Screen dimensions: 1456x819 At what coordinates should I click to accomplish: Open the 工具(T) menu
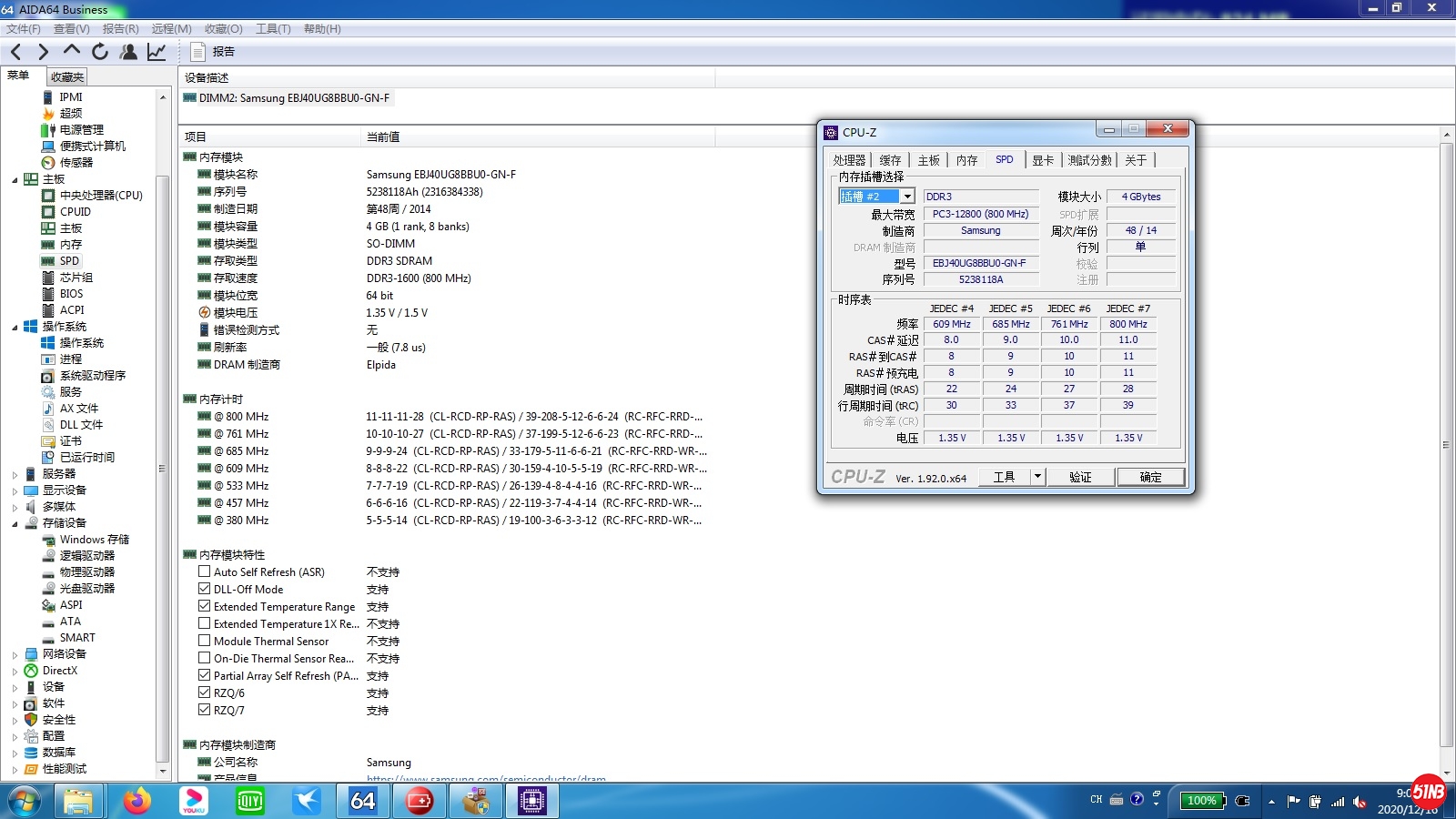(x=273, y=29)
